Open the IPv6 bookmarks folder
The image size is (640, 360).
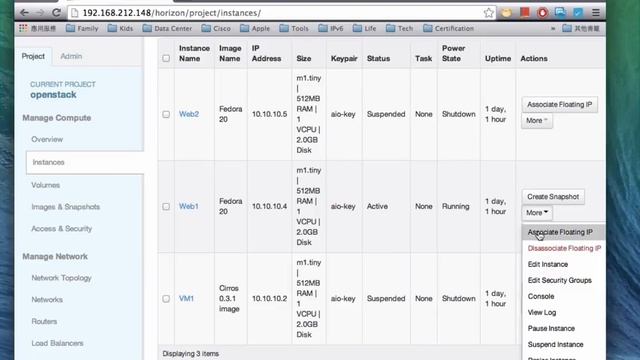pos(331,28)
